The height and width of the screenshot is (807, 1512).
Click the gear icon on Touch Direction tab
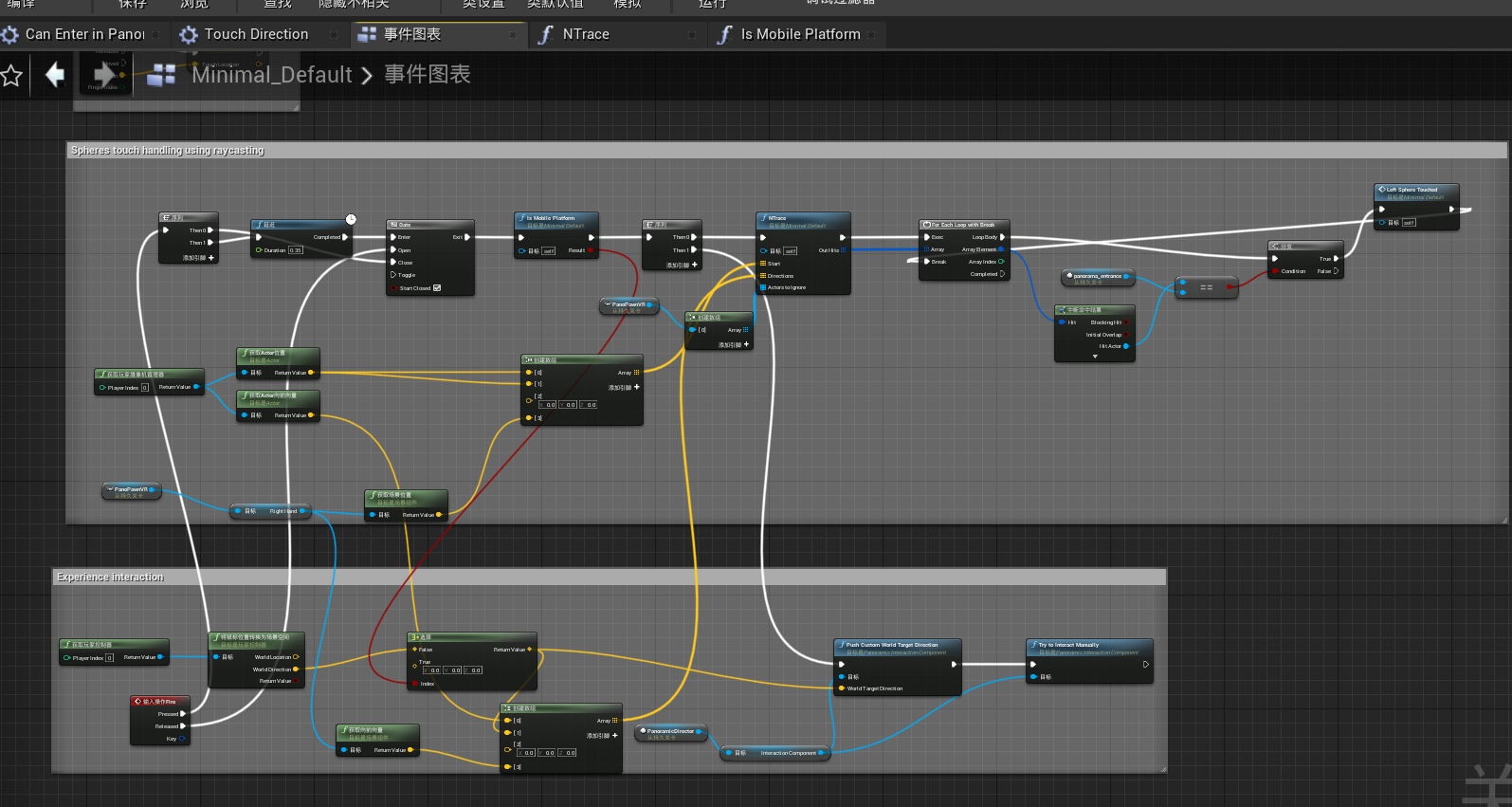189,35
